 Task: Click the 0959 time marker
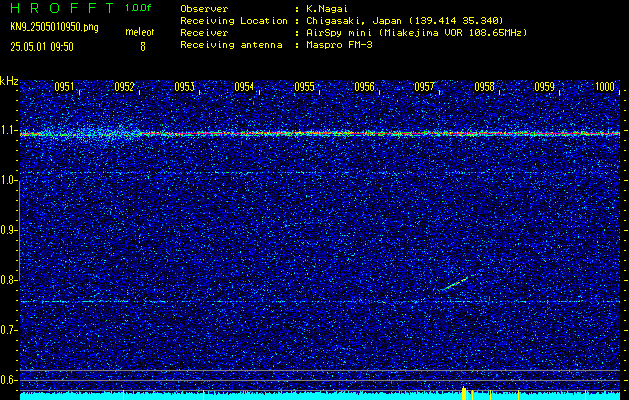[544, 87]
